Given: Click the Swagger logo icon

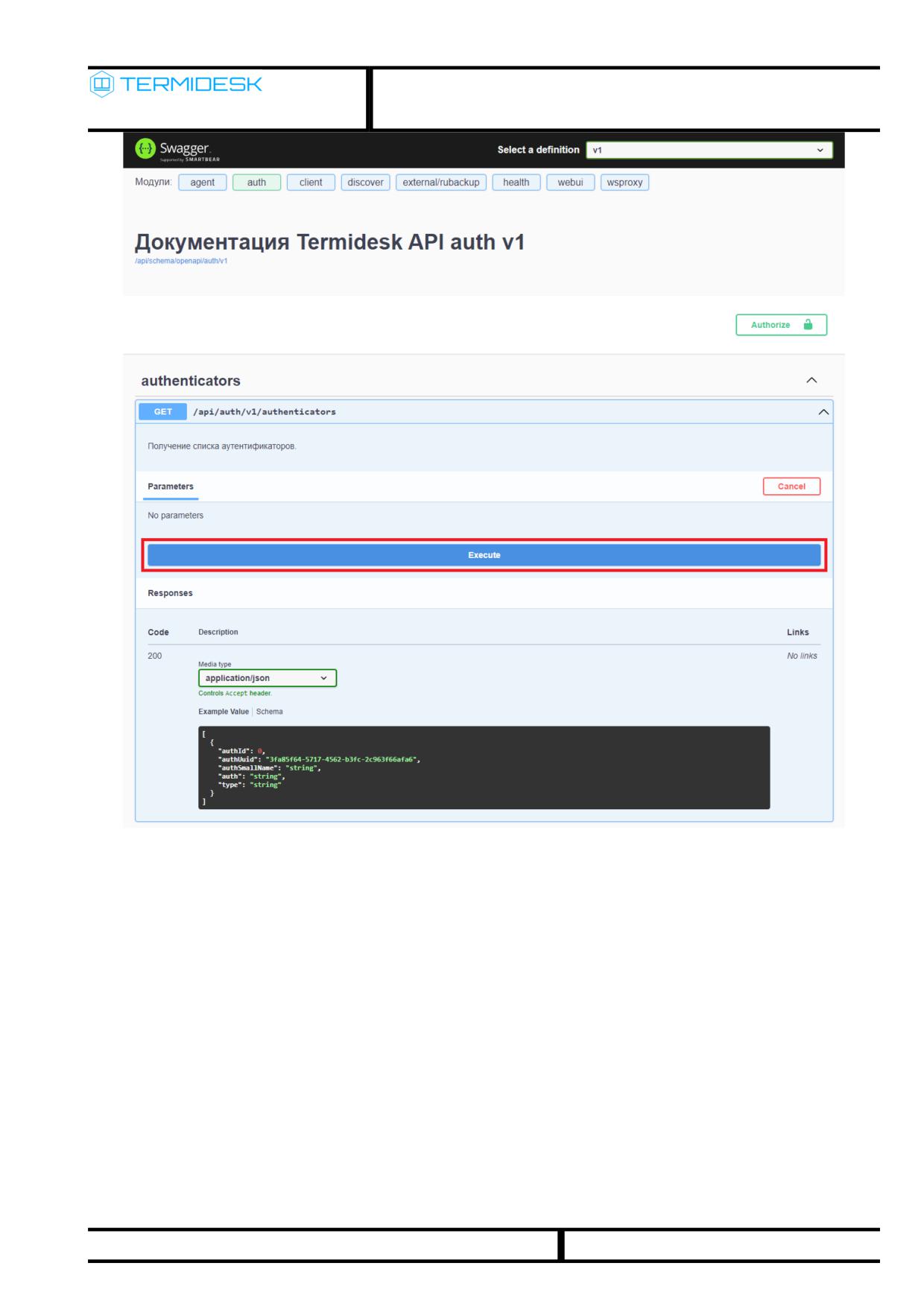Looking at the screenshot, I should pyautogui.click(x=146, y=148).
